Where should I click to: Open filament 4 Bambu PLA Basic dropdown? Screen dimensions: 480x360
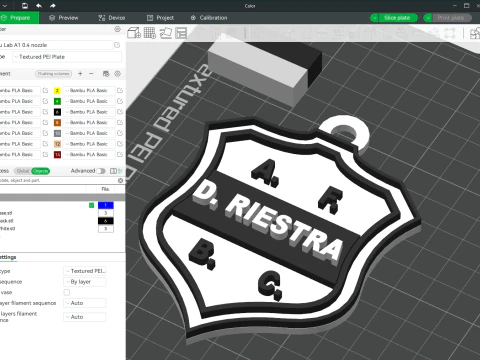(x=89, y=101)
